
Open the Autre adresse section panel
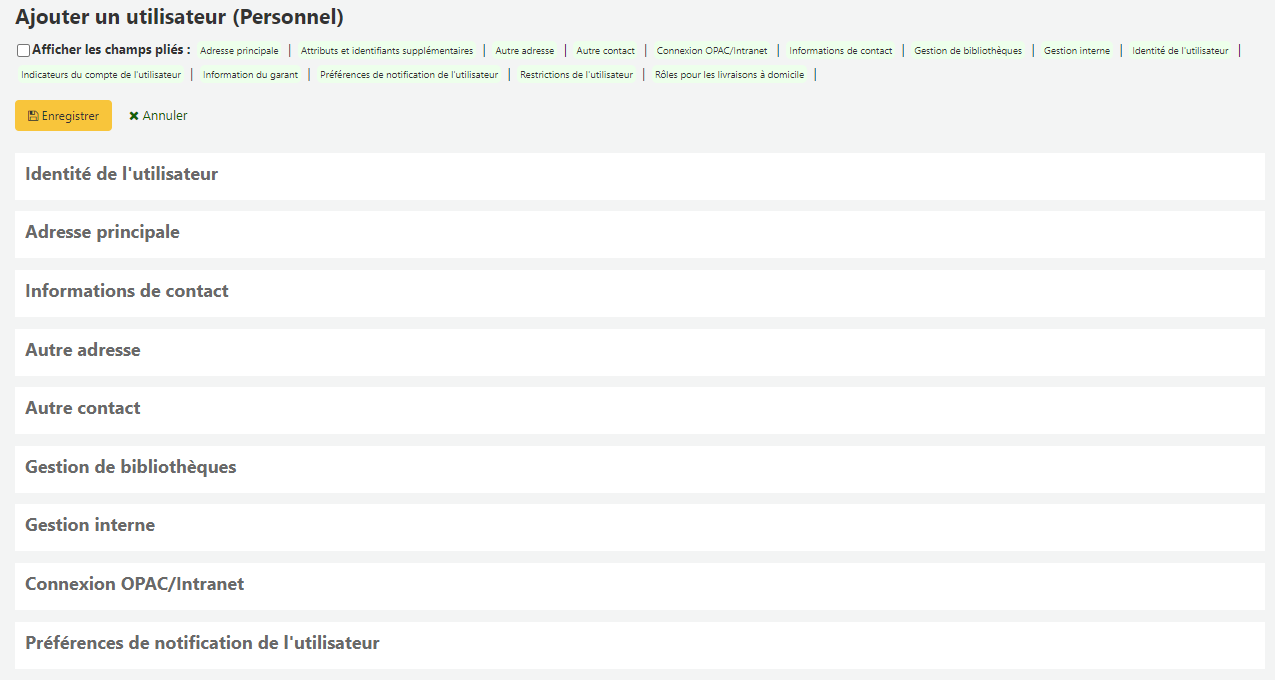(x=83, y=350)
